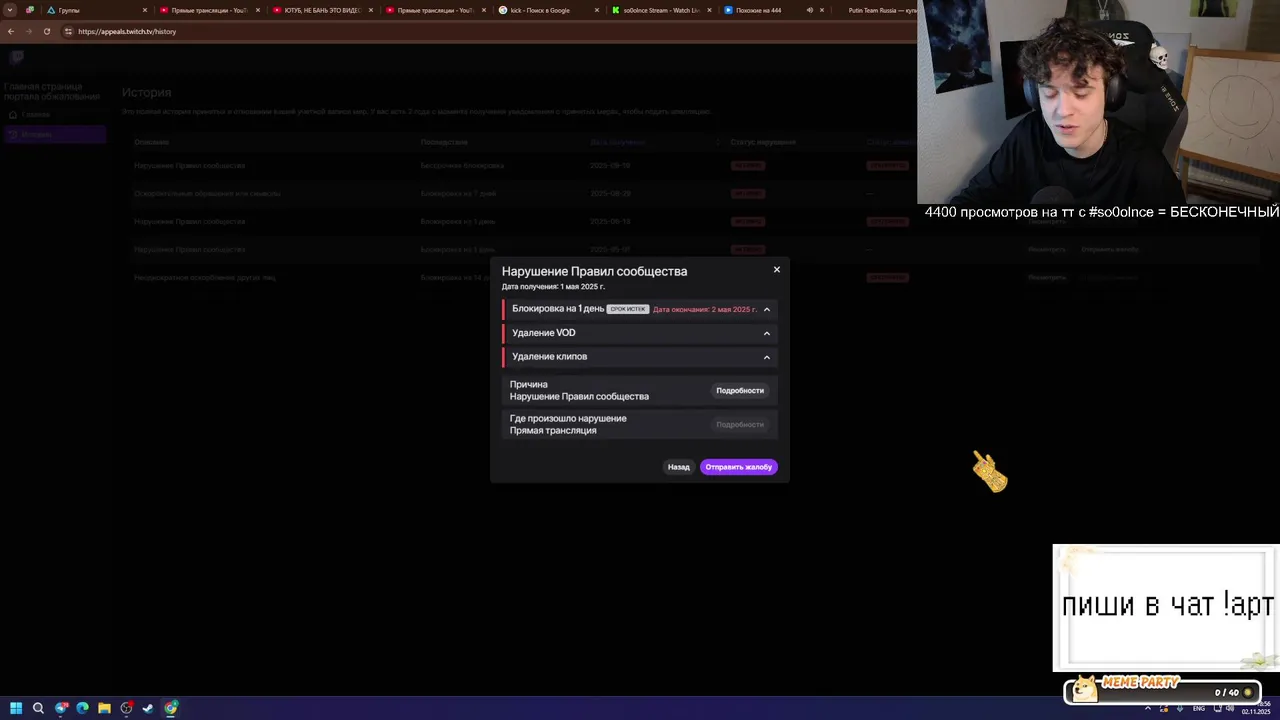Click the Дата получения: 1 мая 2025 text

(x=553, y=286)
